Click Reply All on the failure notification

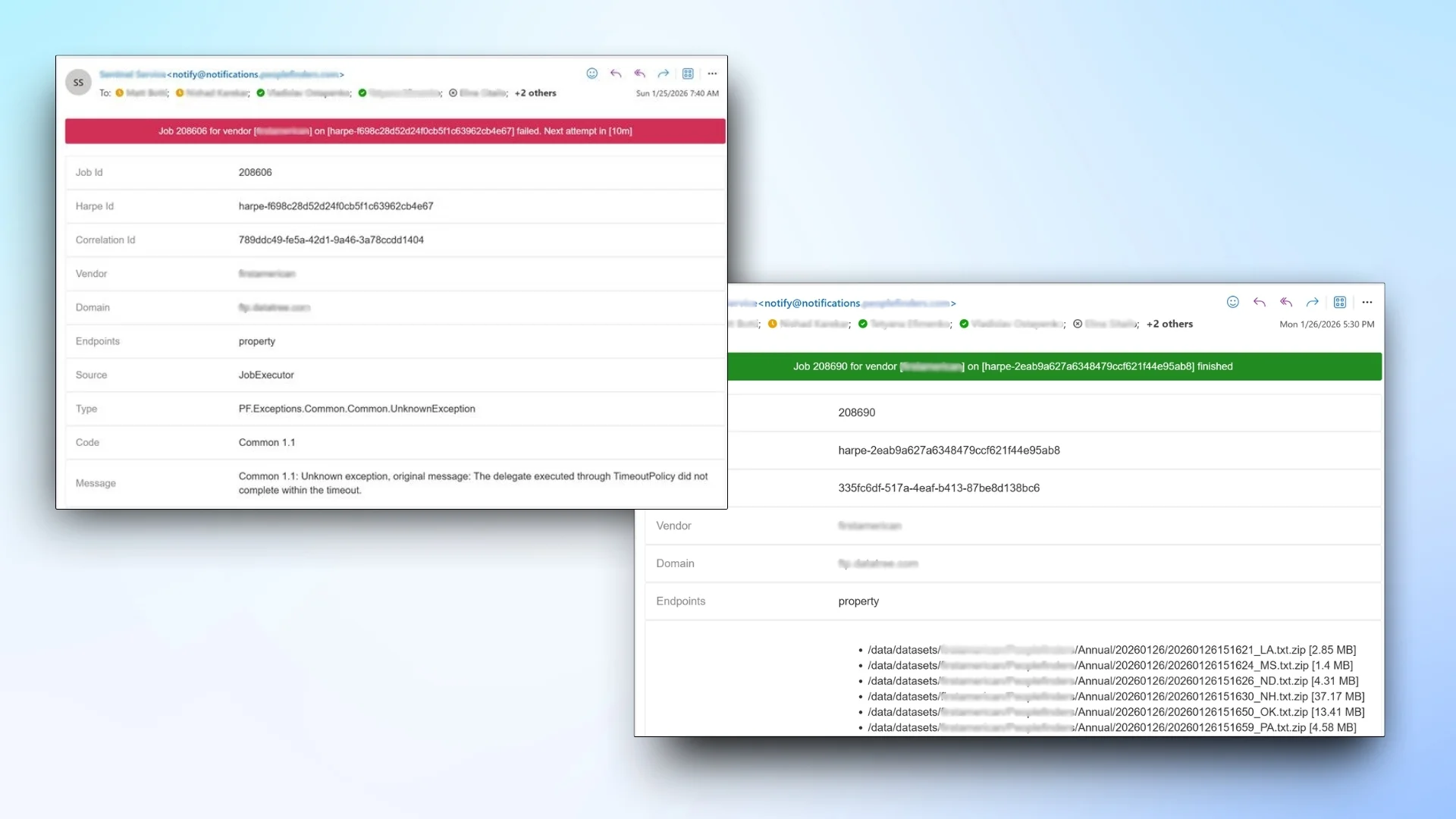tap(640, 74)
